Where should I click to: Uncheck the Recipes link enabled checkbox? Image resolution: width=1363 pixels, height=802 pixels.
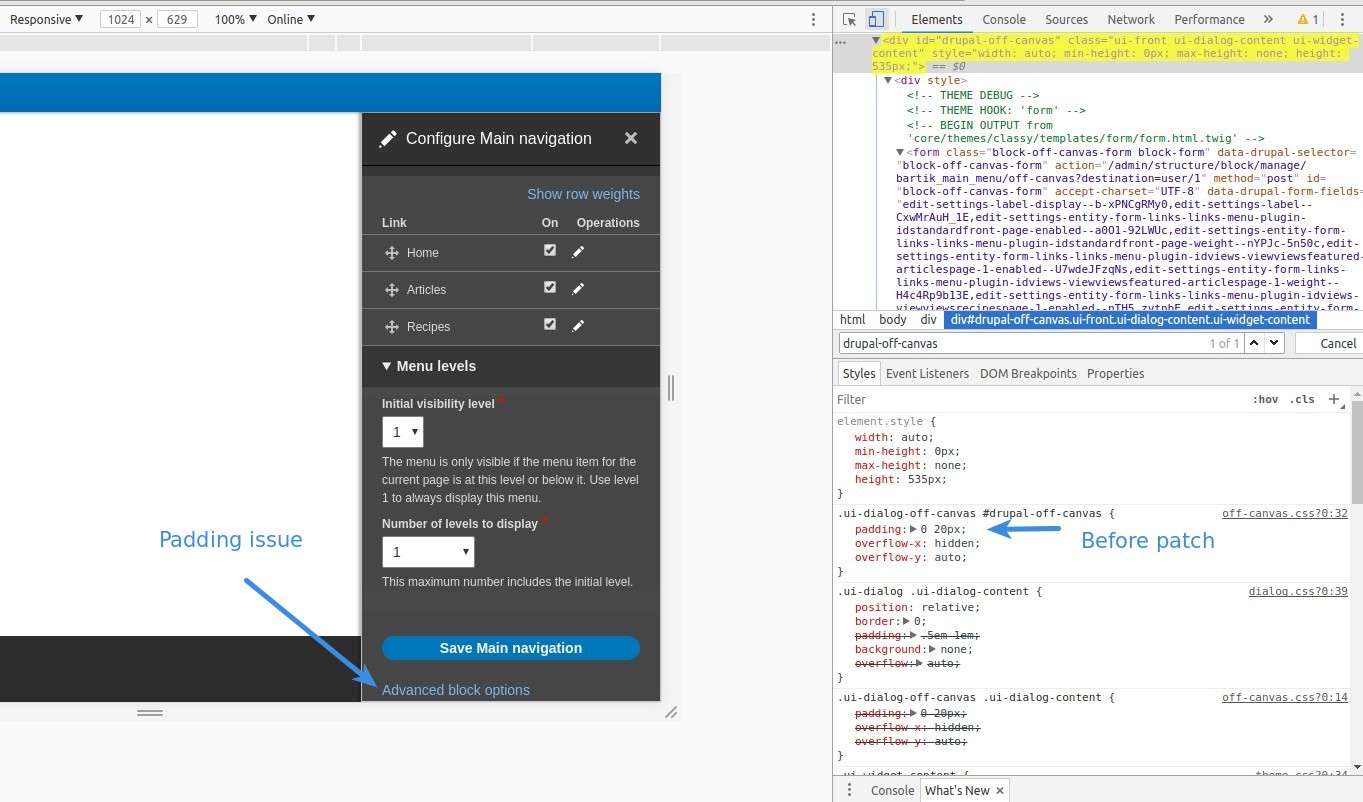[x=549, y=324]
